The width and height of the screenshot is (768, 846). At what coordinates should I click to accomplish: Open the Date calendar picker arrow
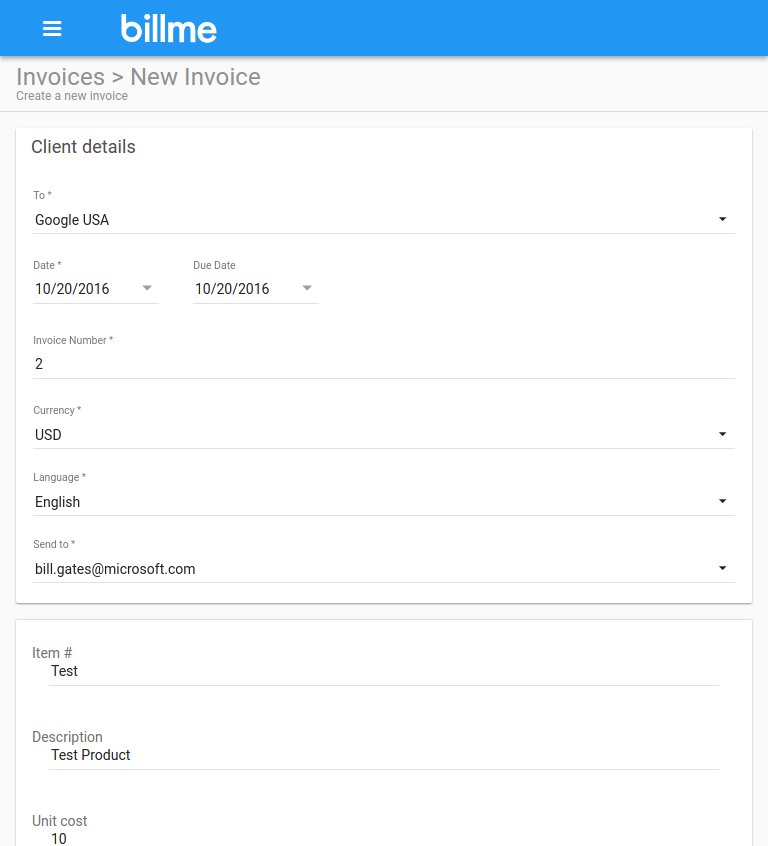147,288
